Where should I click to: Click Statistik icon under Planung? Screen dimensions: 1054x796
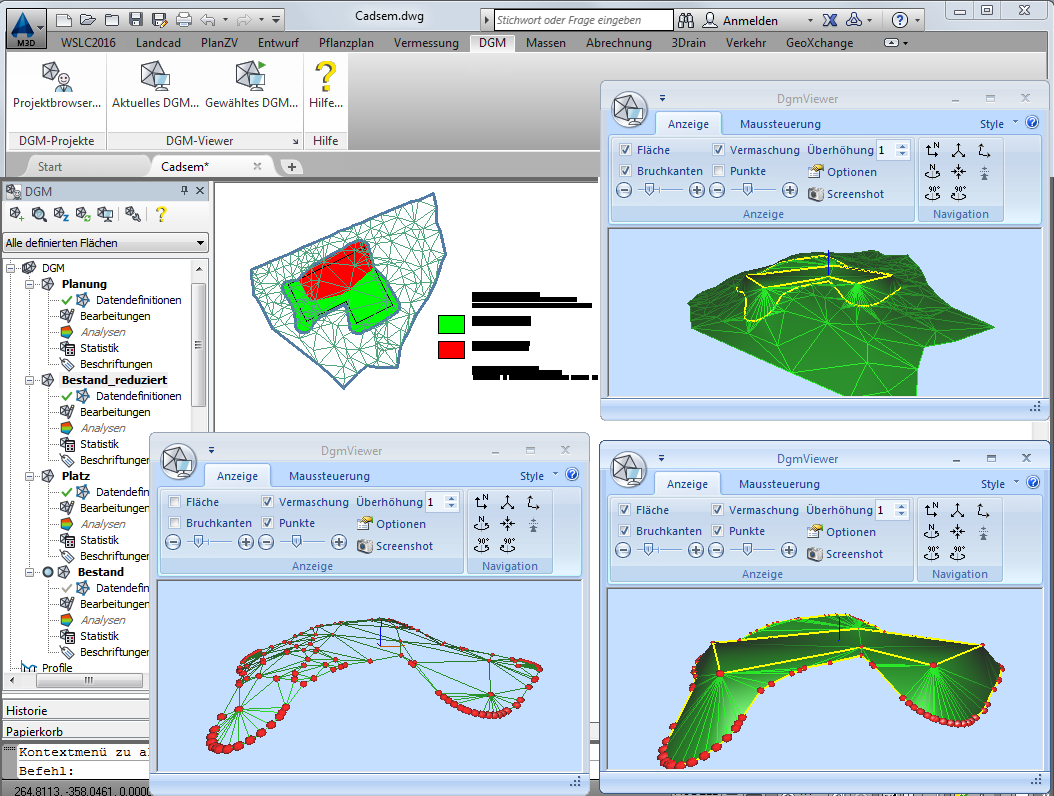point(68,348)
